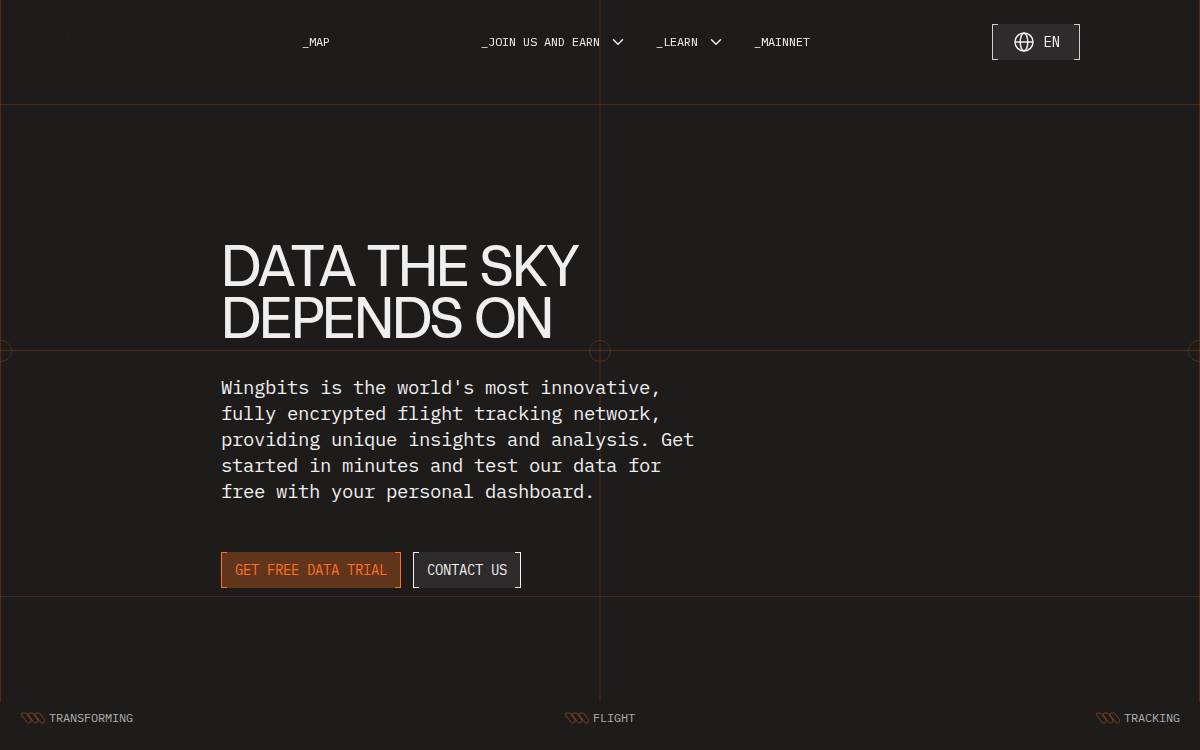Expand the chevron next to _LEARN

tap(716, 42)
